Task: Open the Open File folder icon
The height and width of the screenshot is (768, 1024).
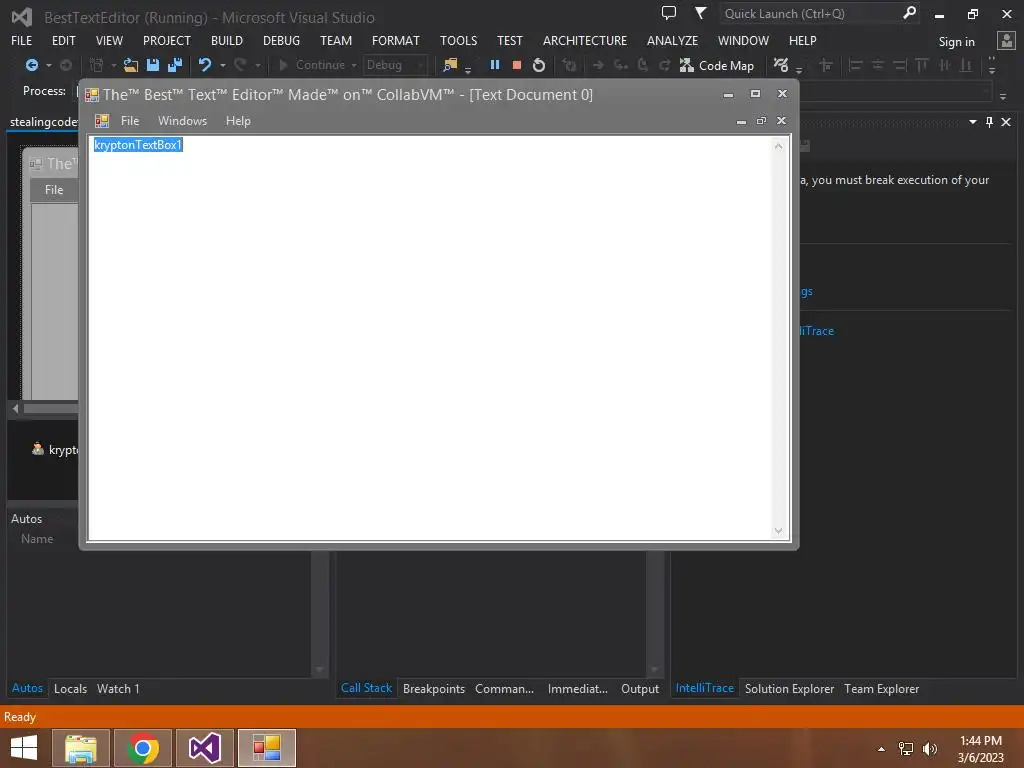Action: click(x=131, y=65)
